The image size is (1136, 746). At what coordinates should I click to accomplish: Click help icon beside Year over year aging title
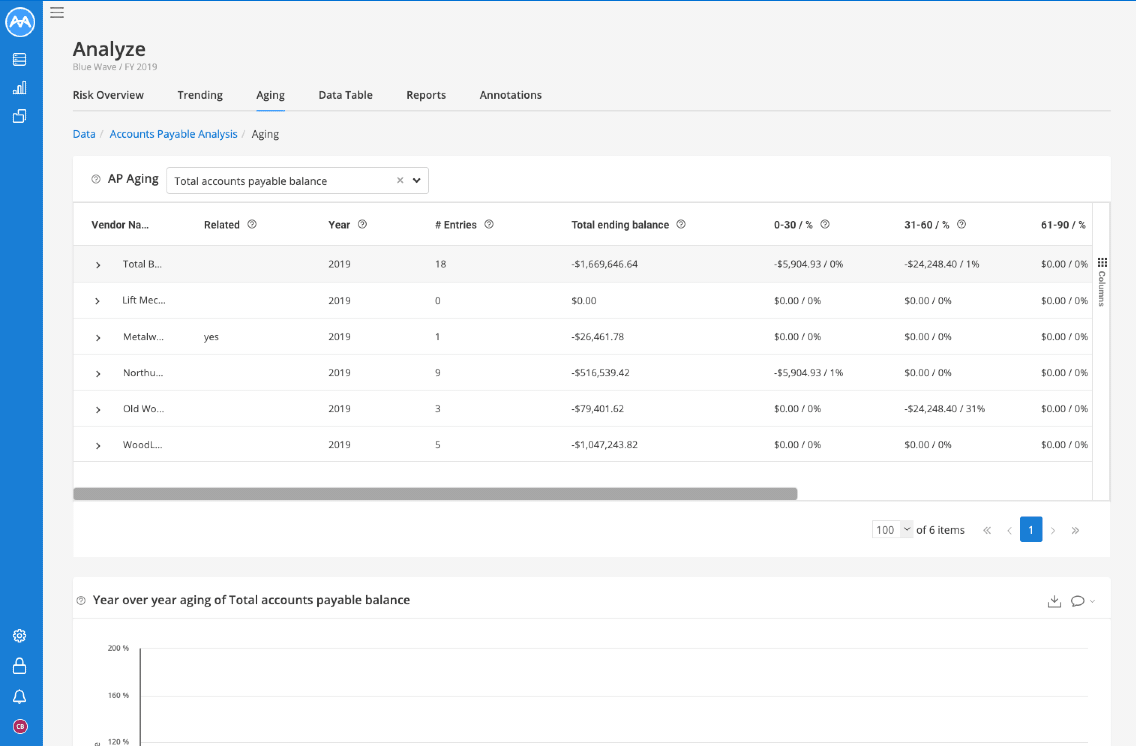(x=81, y=600)
